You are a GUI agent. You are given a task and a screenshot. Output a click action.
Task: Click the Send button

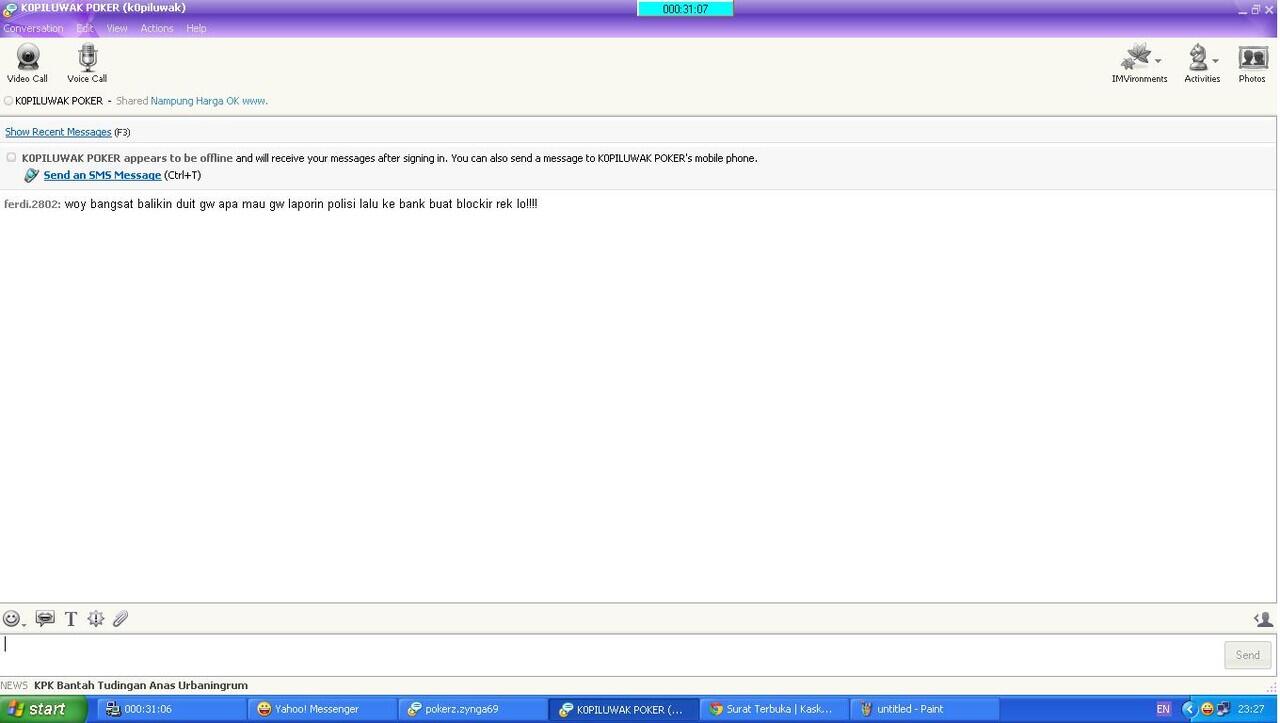tap(1248, 655)
